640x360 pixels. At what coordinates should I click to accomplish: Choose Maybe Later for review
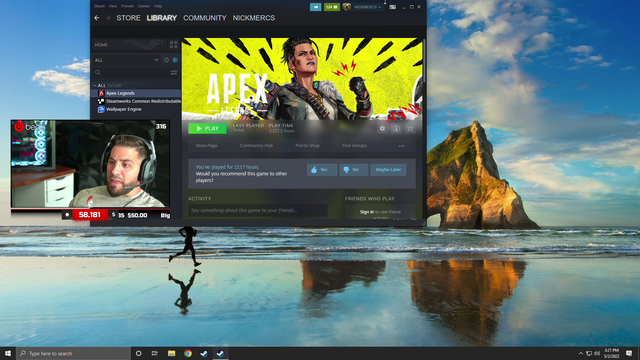click(x=388, y=169)
